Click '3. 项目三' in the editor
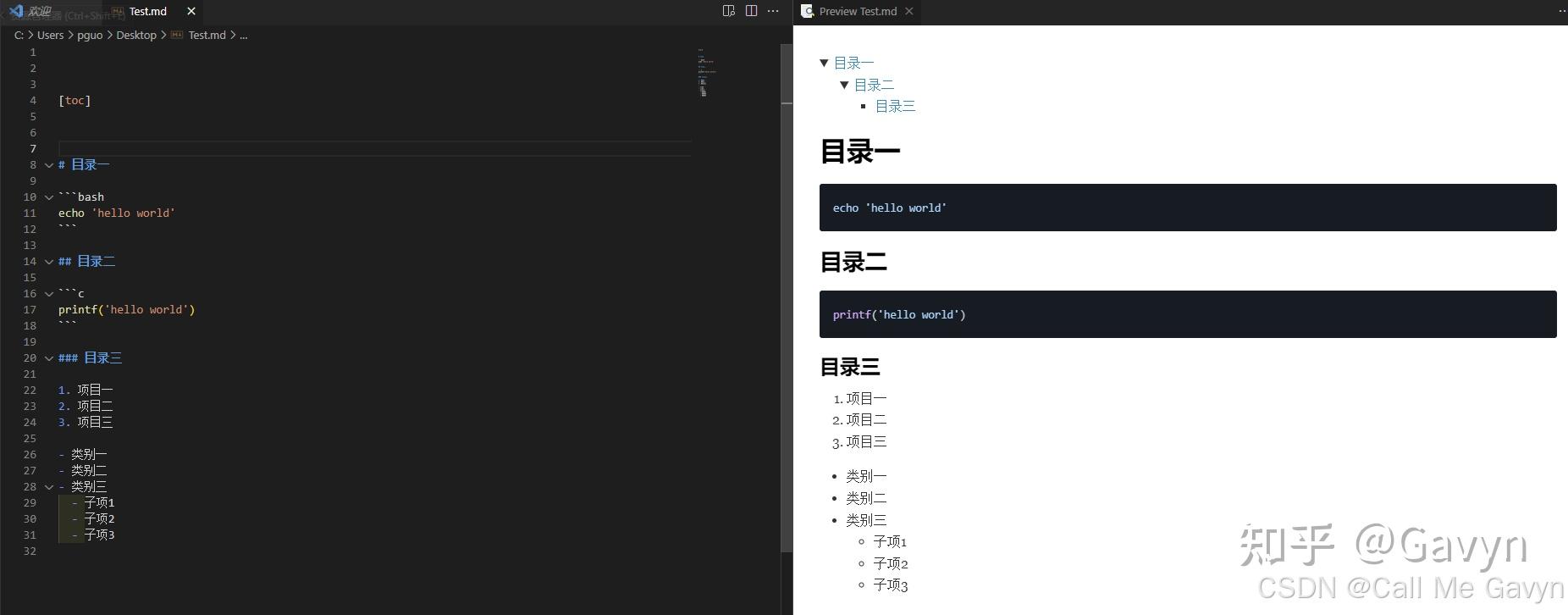The image size is (1568, 615). click(86, 422)
